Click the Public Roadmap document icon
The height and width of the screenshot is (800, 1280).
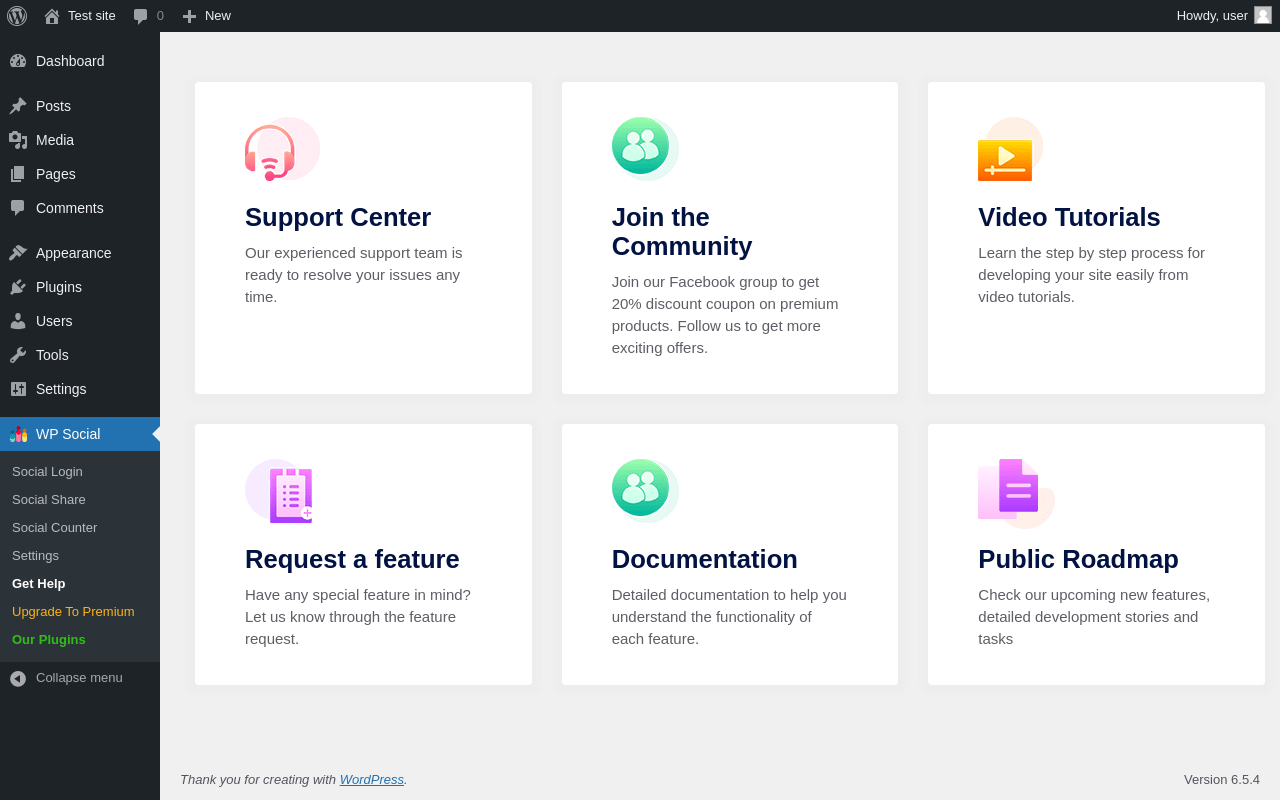(1013, 491)
